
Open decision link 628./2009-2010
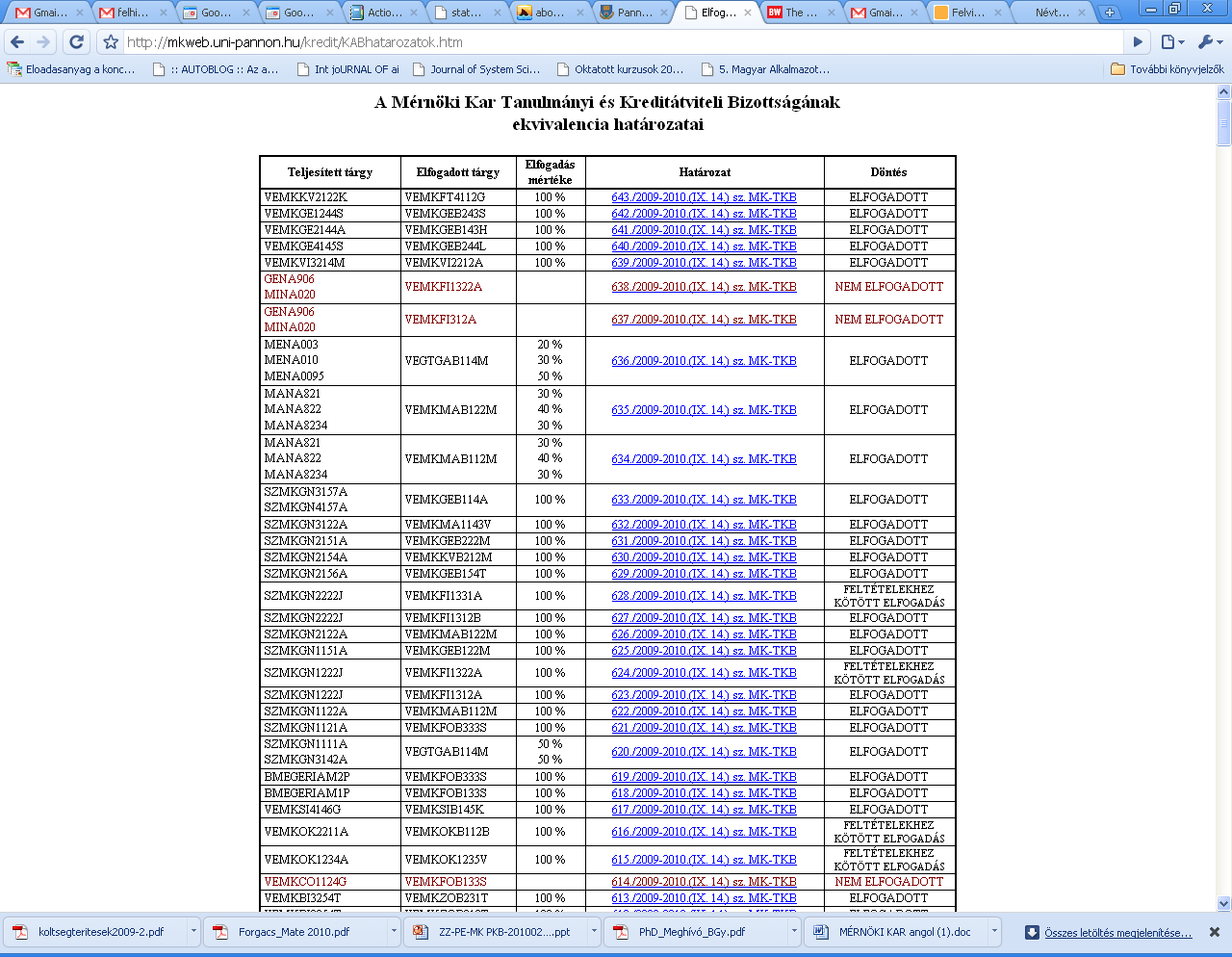tap(704, 596)
